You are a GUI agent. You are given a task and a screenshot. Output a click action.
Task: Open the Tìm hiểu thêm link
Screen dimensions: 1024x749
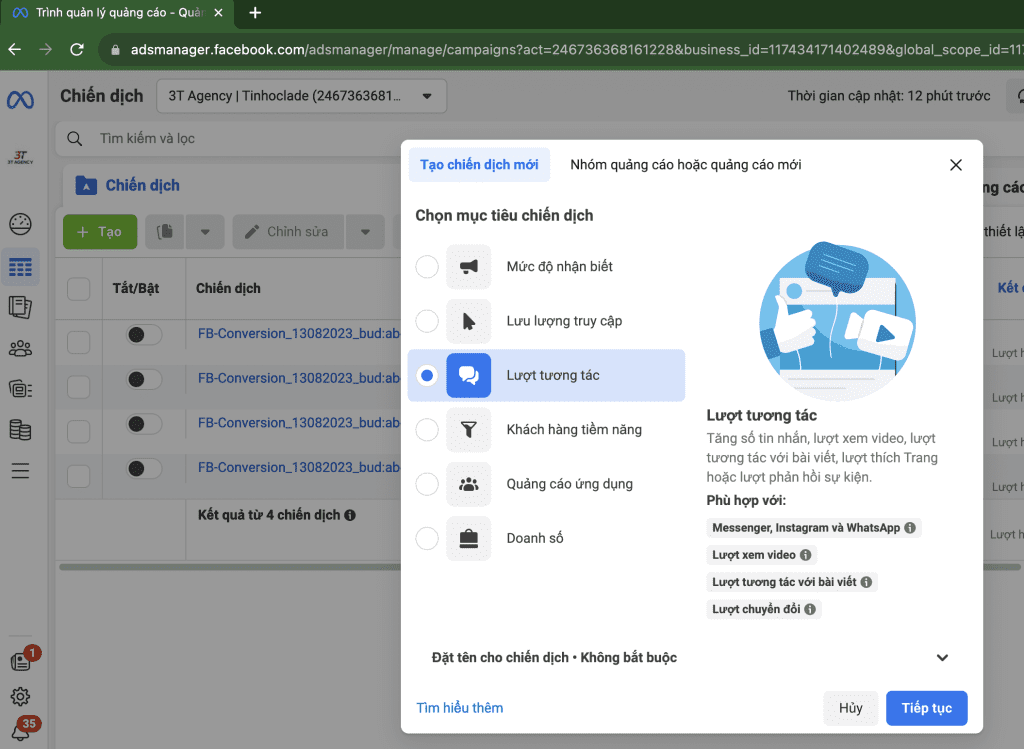click(460, 708)
